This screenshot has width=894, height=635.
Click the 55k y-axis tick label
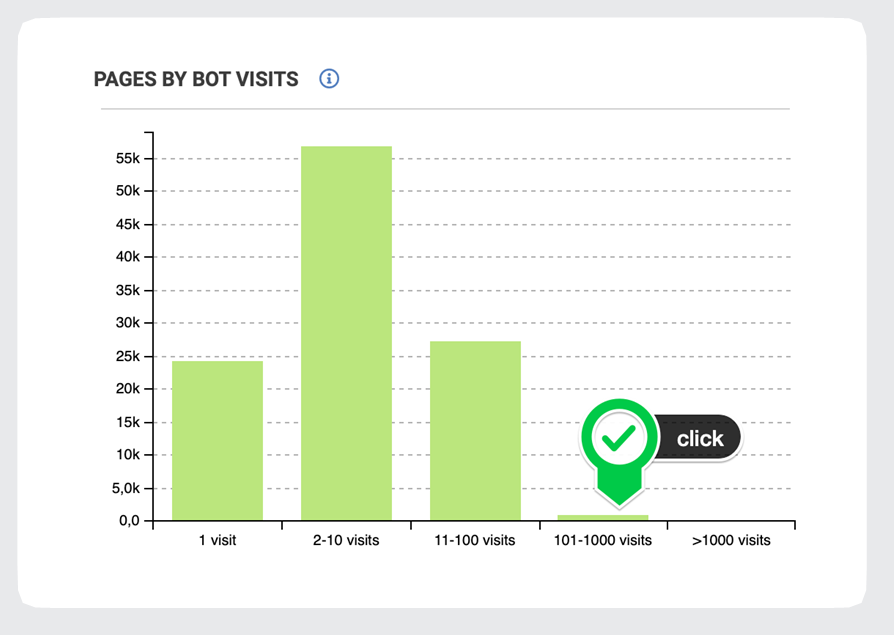[x=128, y=158]
